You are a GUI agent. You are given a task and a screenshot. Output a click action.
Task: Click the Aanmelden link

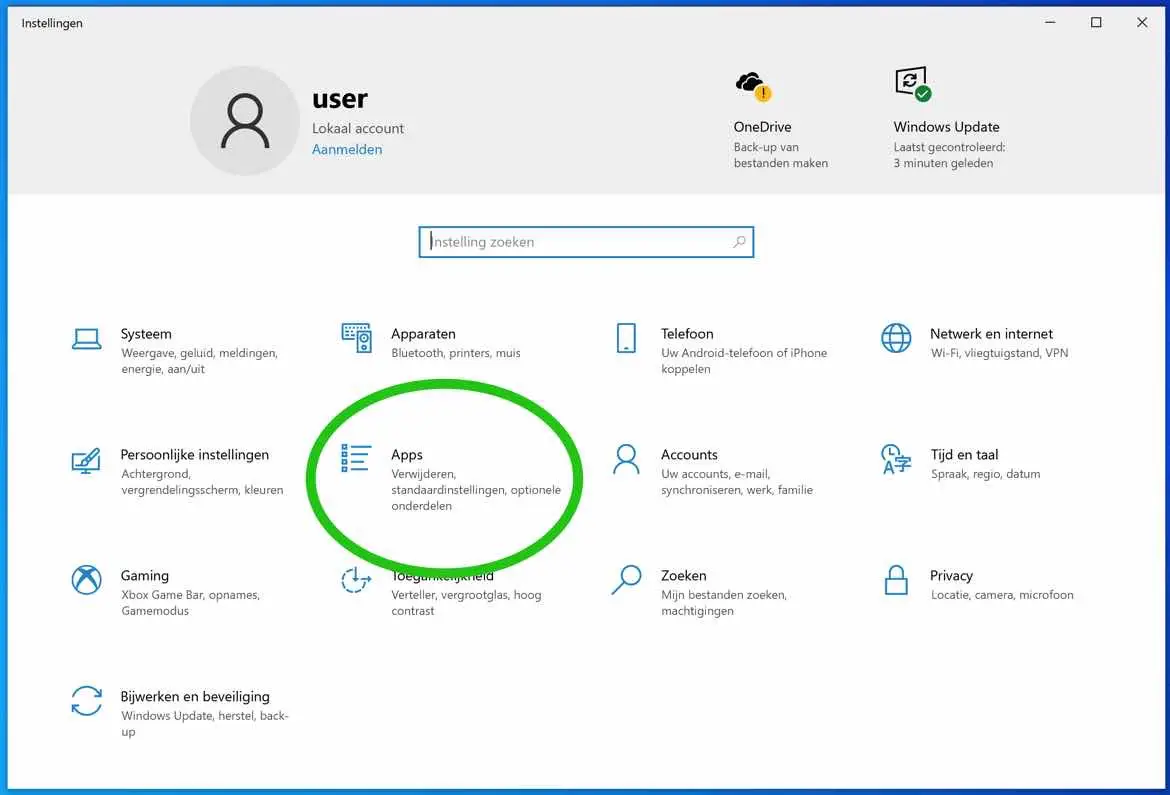(x=347, y=149)
